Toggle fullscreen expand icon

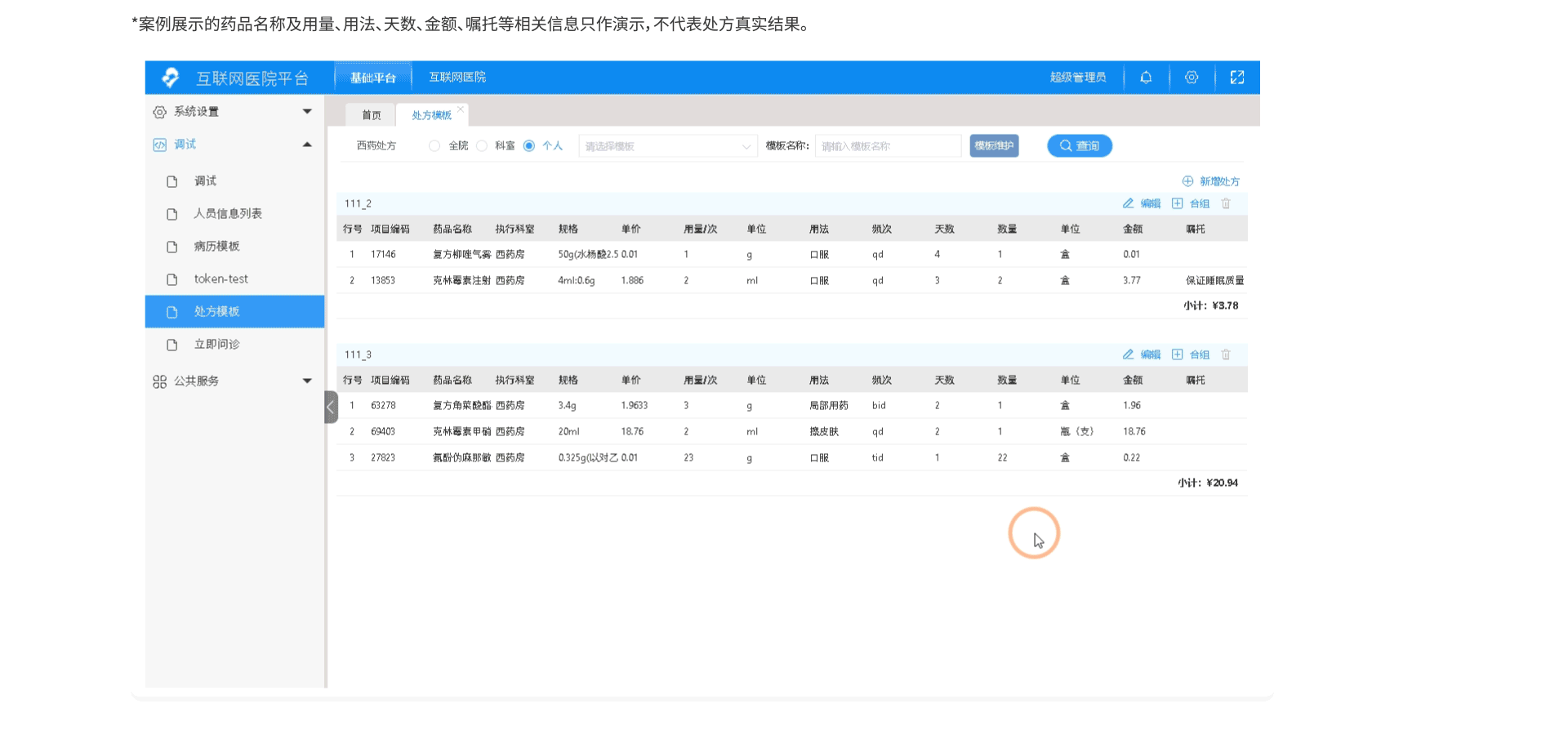[x=1237, y=78]
